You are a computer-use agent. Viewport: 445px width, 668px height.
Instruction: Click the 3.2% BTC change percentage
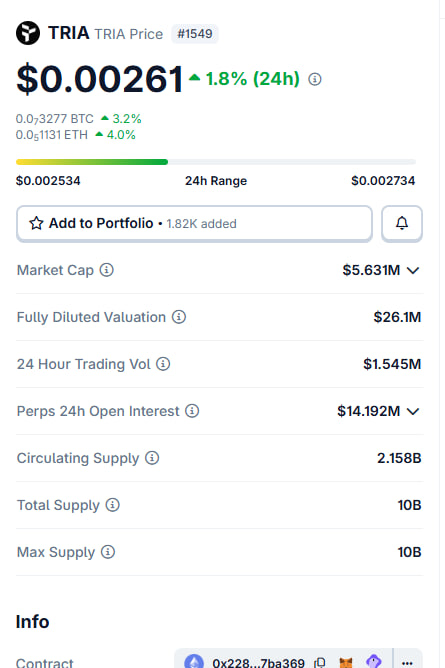pos(126,118)
